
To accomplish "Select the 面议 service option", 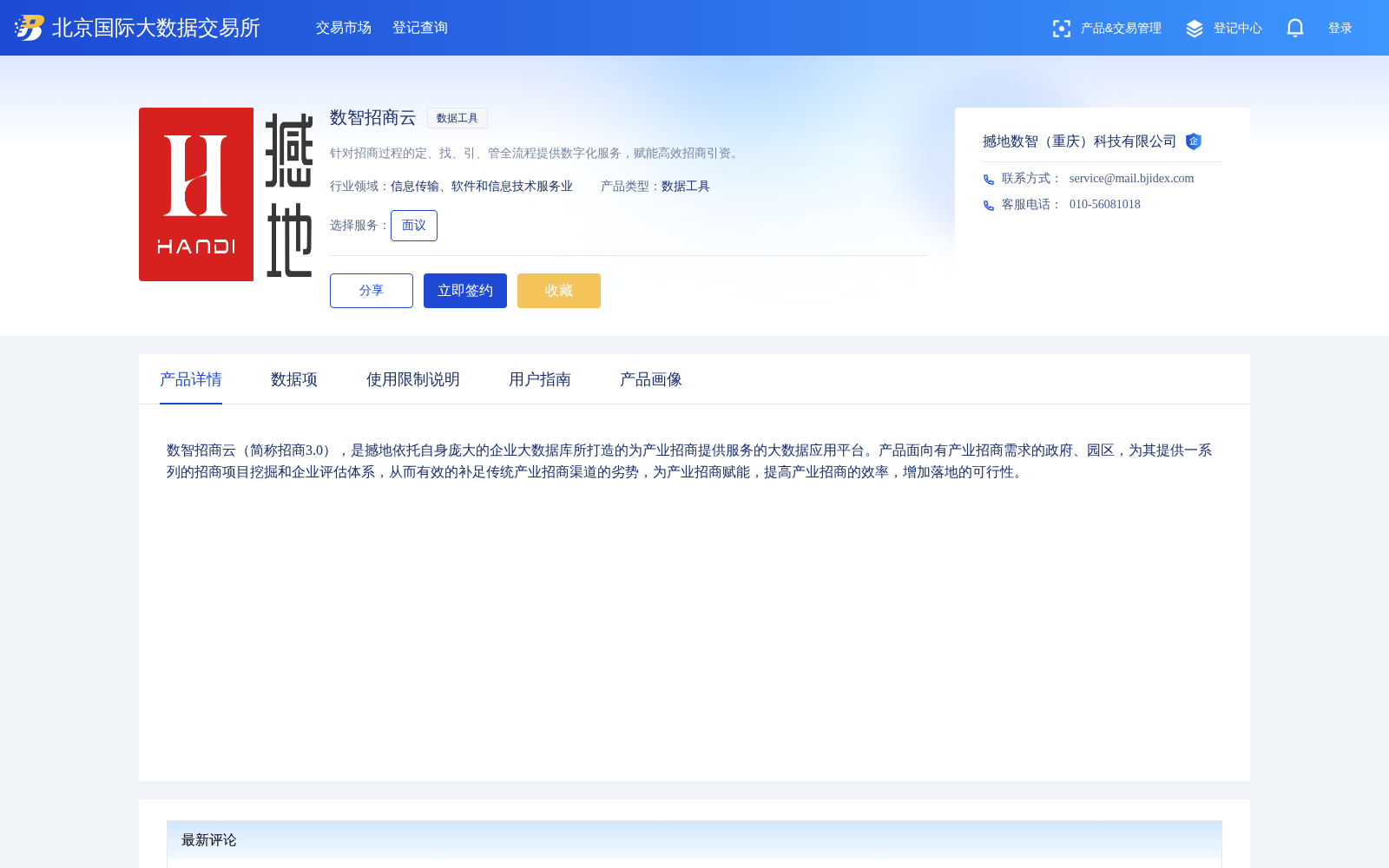I will pos(414,226).
